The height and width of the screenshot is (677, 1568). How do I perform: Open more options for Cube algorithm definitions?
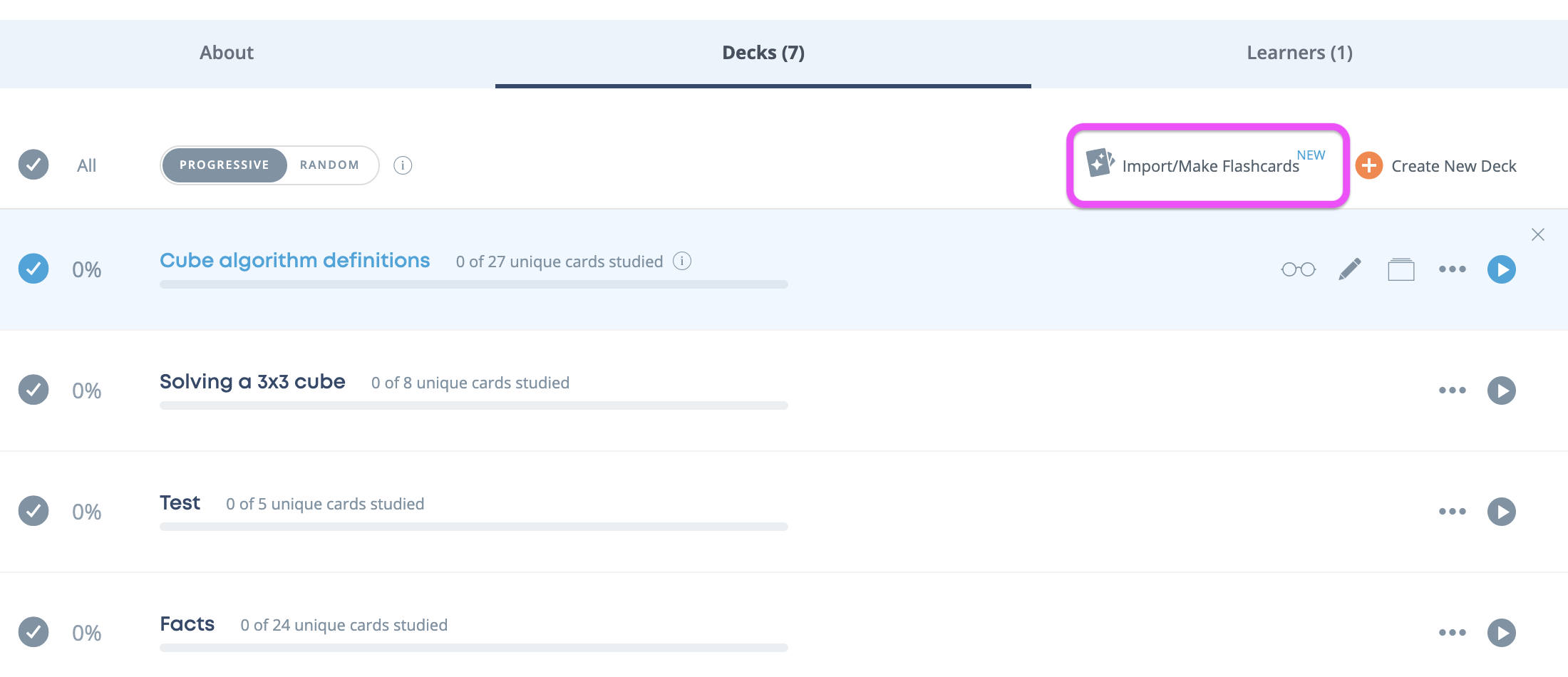click(1453, 269)
